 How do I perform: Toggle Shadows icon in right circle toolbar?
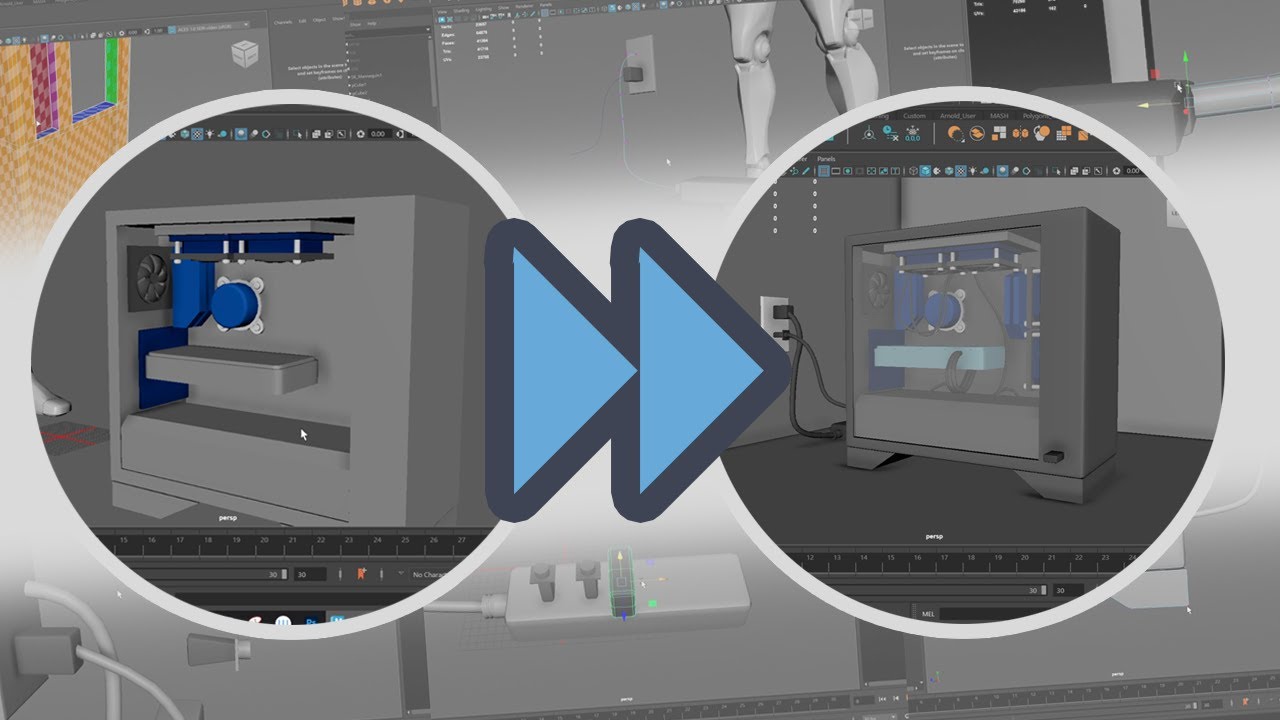[985, 170]
